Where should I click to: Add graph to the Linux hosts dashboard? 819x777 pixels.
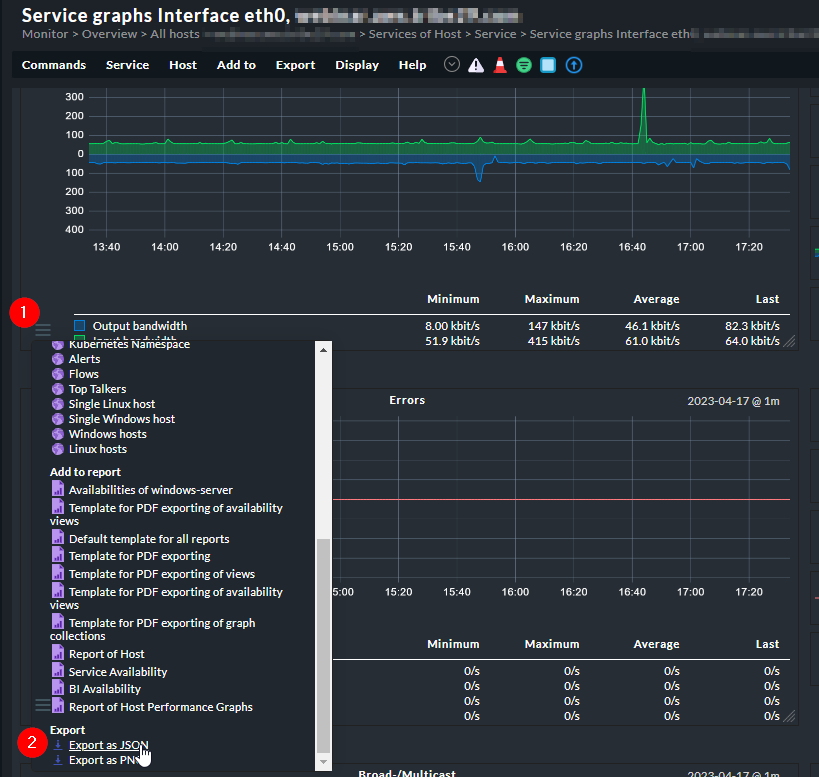tap(97, 449)
